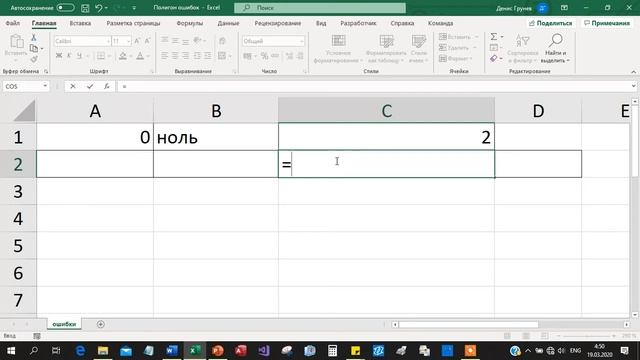Open the Данные ribbon tab
The image size is (640, 360).
click(x=228, y=23)
